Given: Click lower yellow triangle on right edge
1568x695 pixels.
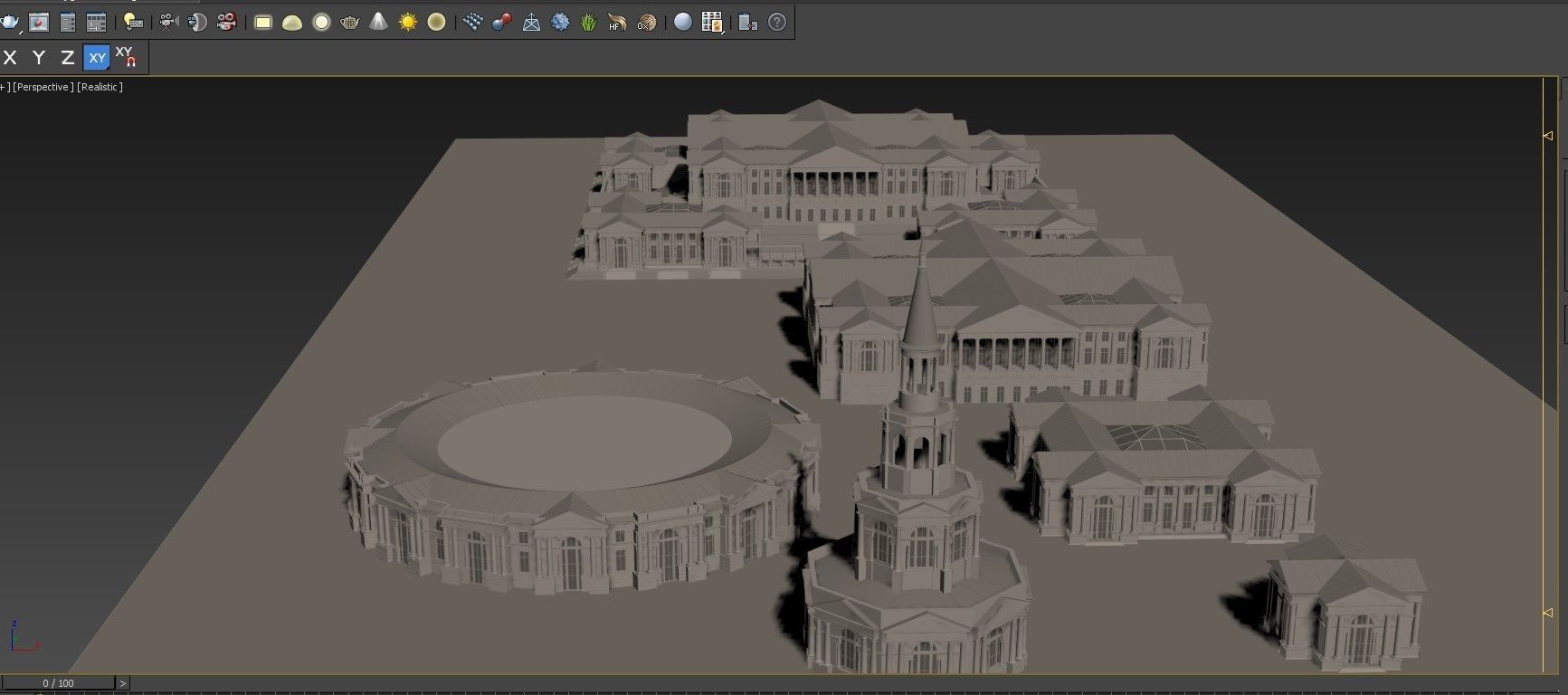Looking at the screenshot, I should pyautogui.click(x=1548, y=613).
